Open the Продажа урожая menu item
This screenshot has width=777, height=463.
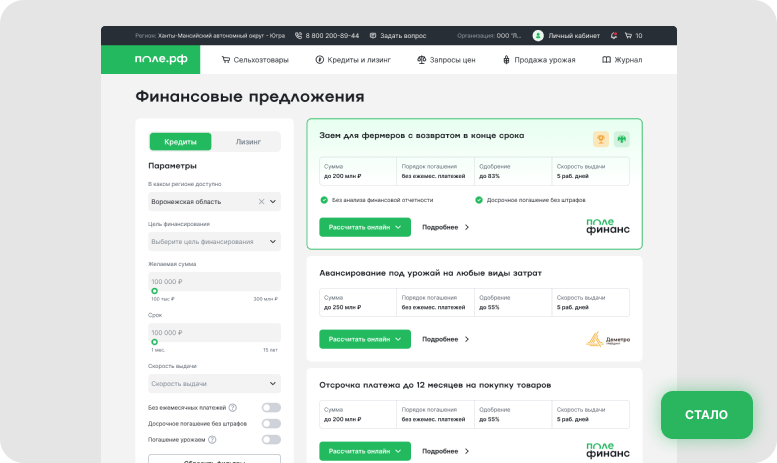pyautogui.click(x=539, y=59)
